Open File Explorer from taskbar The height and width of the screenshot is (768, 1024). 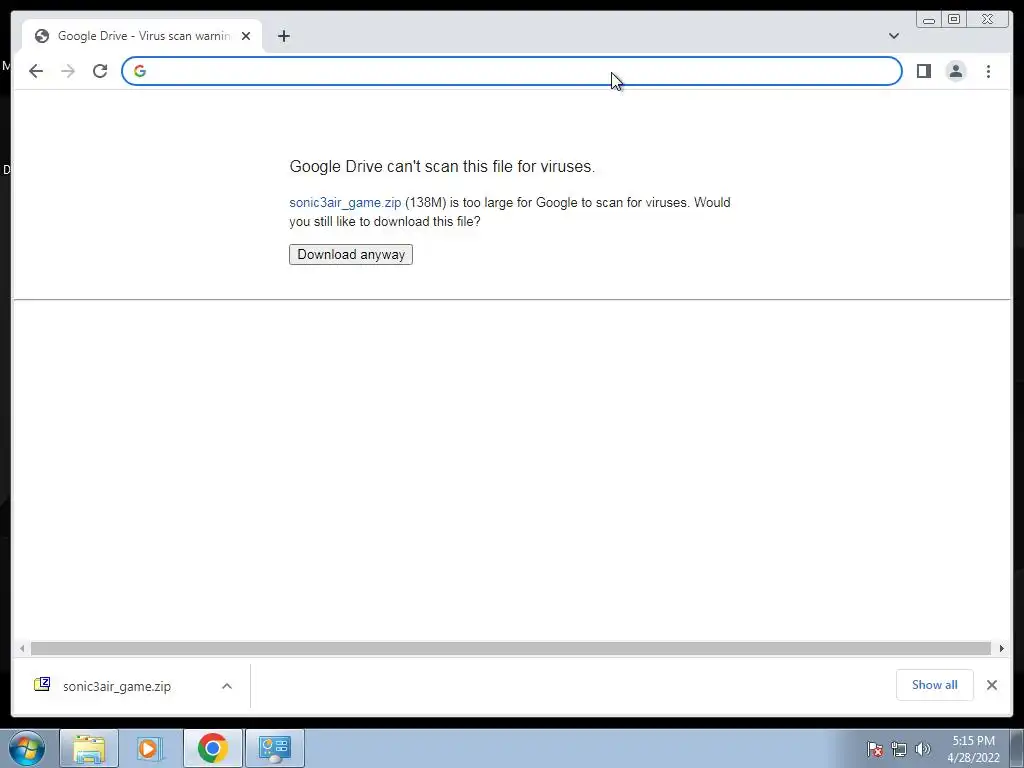point(89,748)
